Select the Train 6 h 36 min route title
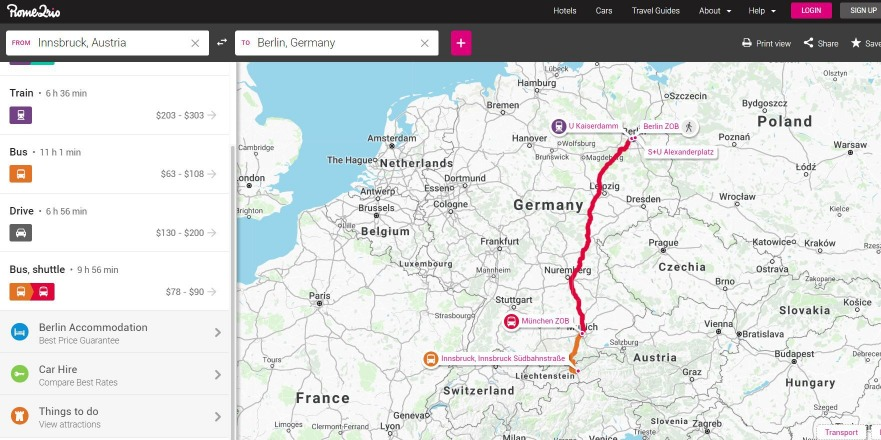The width and height of the screenshot is (881, 440). point(48,93)
